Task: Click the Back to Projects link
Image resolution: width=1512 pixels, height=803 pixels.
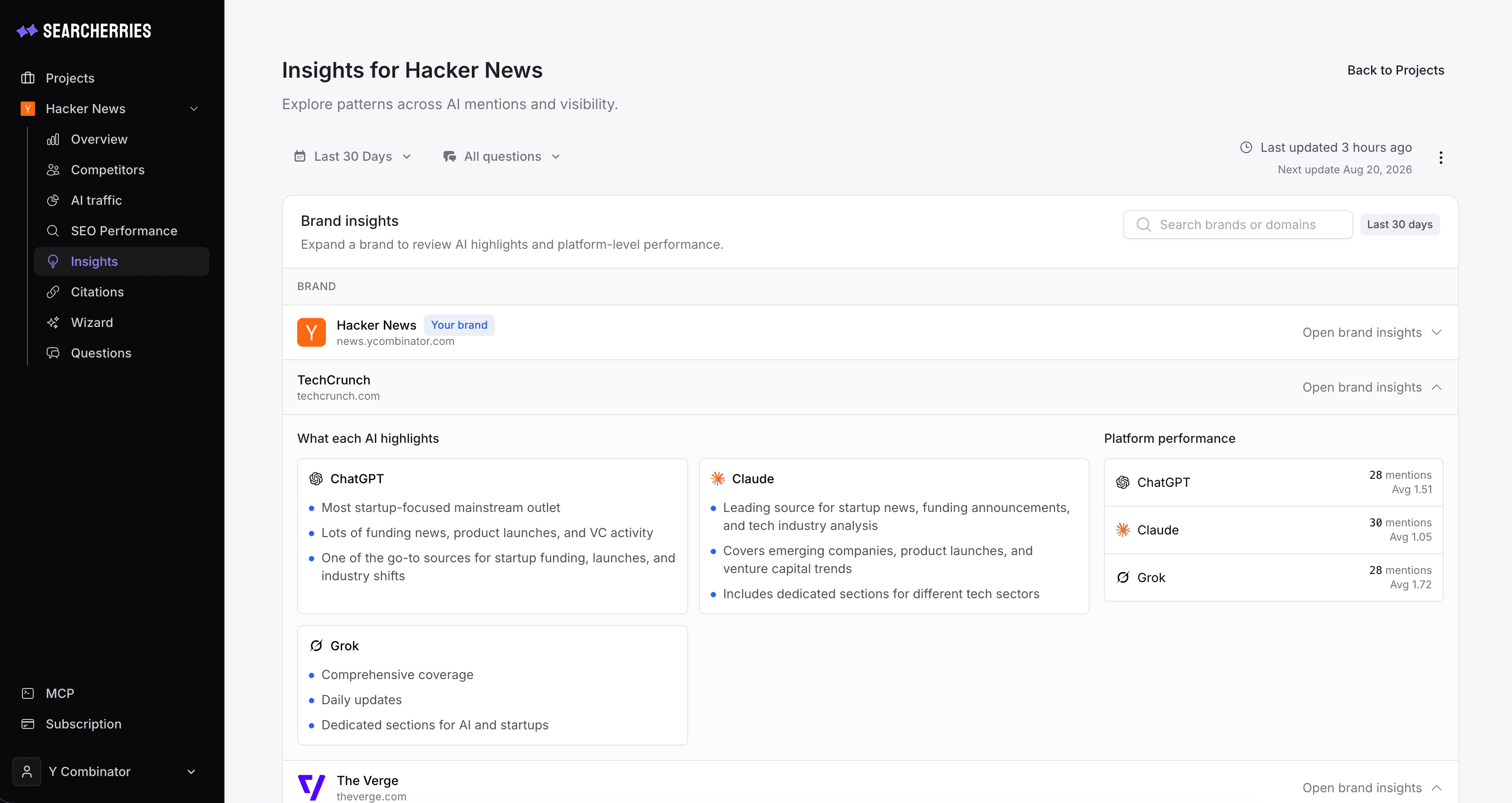Action: pyautogui.click(x=1396, y=70)
